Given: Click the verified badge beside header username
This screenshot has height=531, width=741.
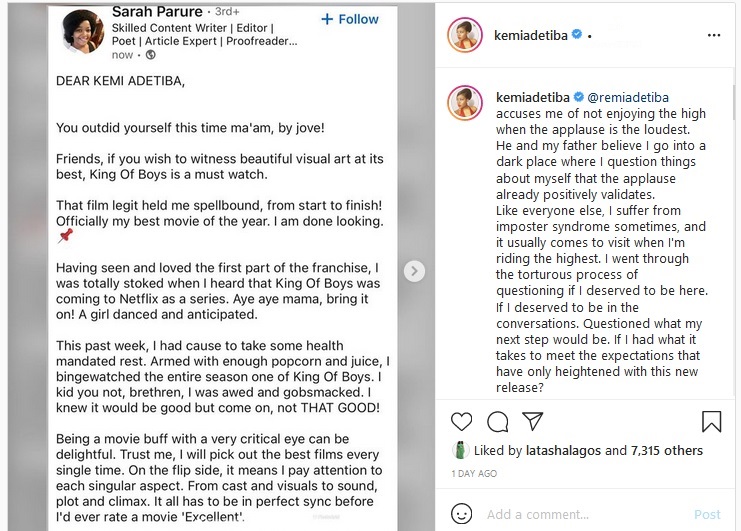Looking at the screenshot, I should coord(576,35).
